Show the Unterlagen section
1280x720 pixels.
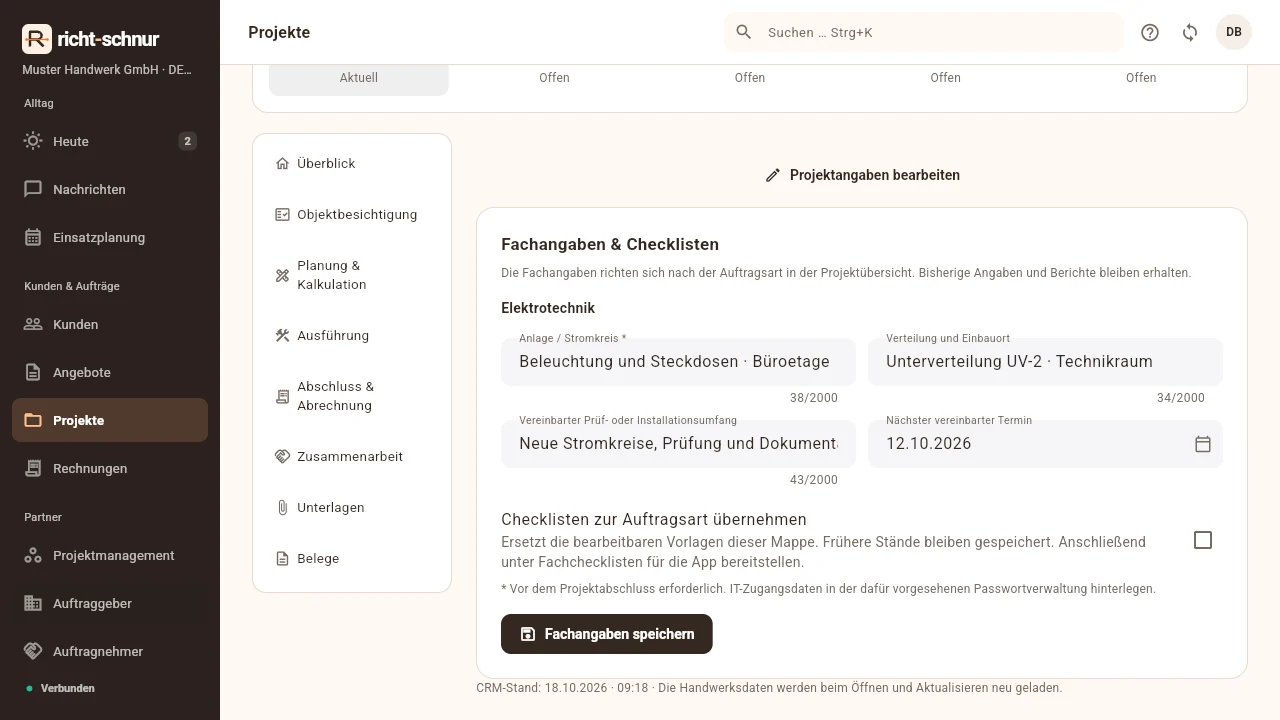[352, 507]
